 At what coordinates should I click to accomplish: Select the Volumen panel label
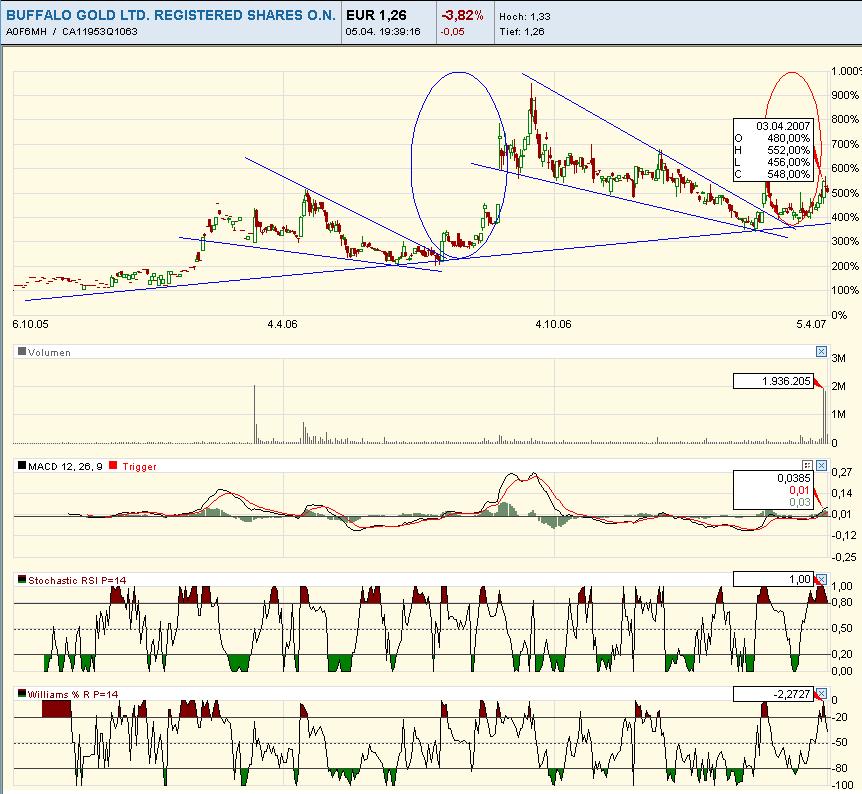(x=49, y=352)
